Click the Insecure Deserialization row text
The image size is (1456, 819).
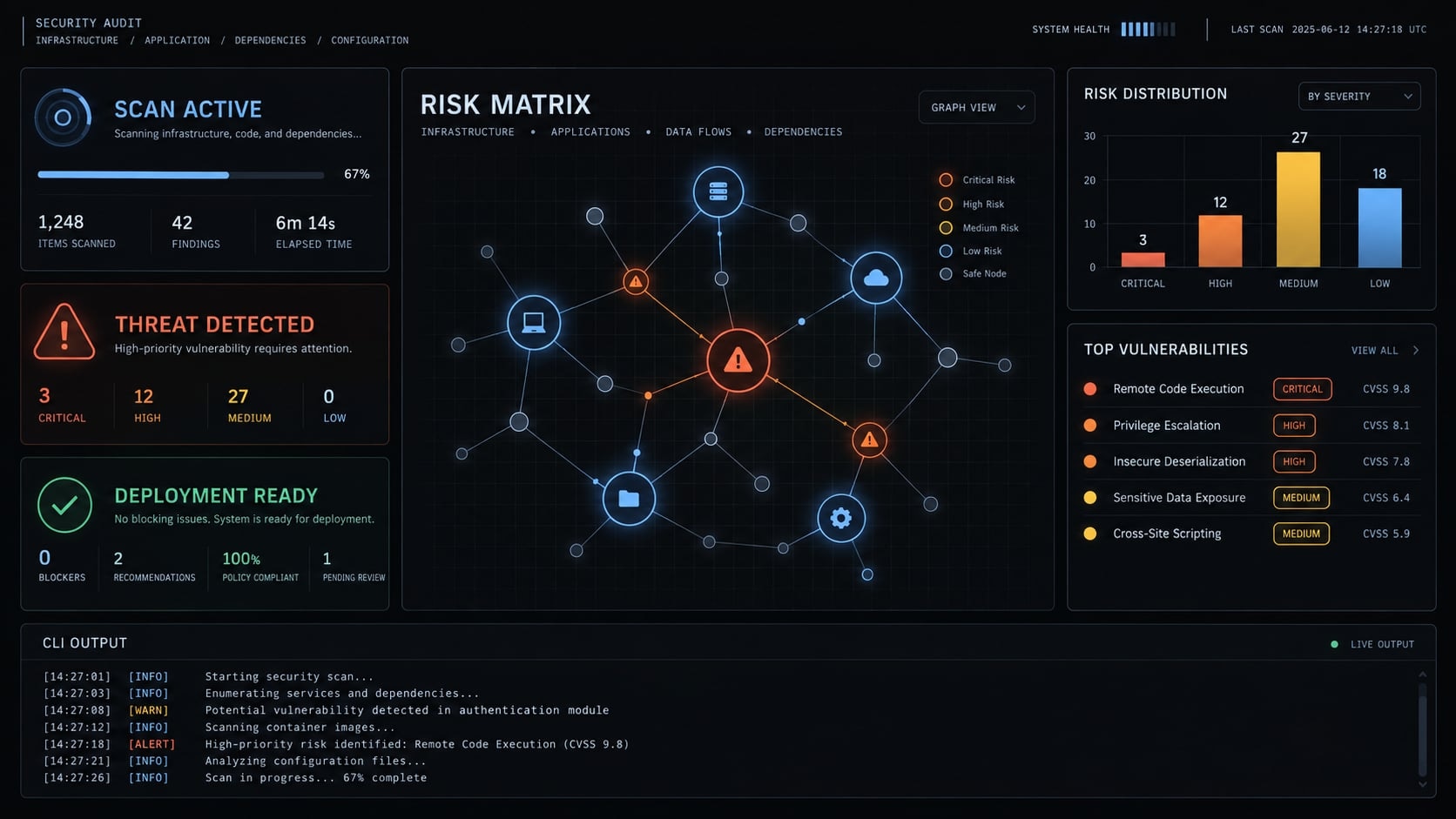click(x=1179, y=461)
